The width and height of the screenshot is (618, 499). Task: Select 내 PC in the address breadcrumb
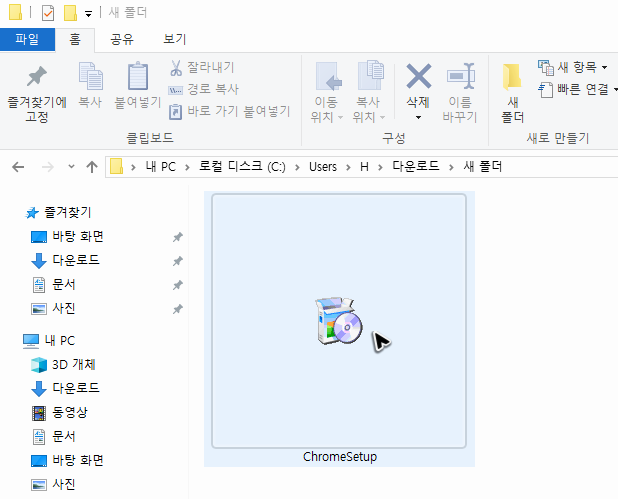click(x=160, y=167)
